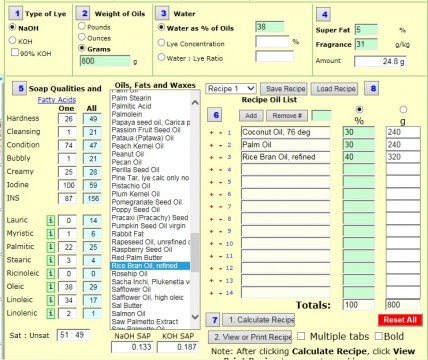Click Load Recipe button
The image size is (428, 360).
coord(334,89)
